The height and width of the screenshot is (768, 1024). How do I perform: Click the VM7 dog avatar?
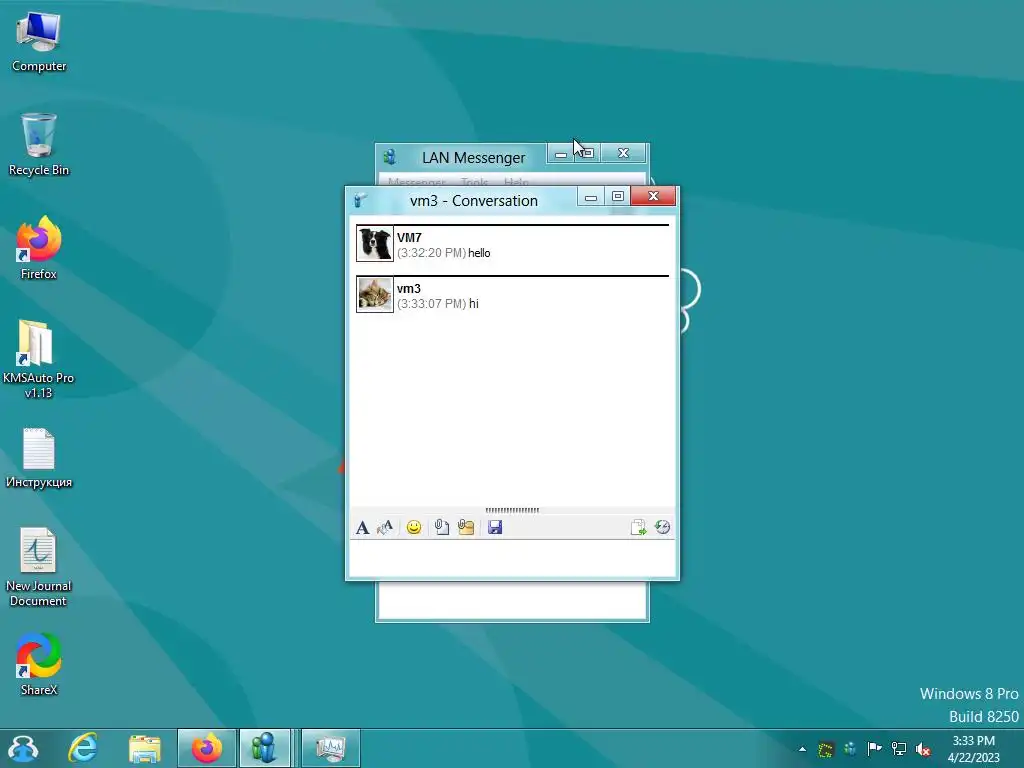point(375,244)
